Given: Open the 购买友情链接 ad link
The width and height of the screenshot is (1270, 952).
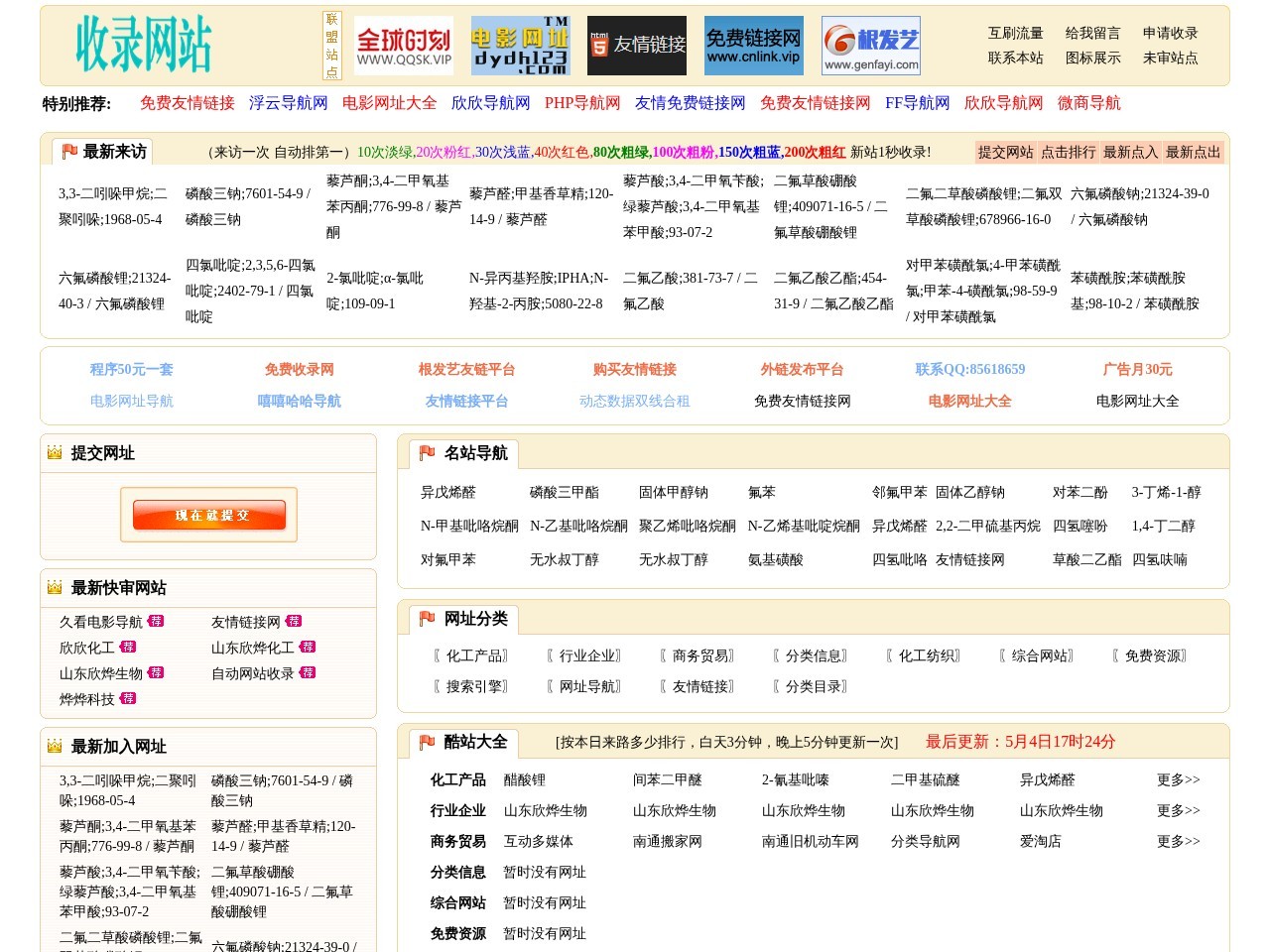Looking at the screenshot, I should (x=635, y=370).
